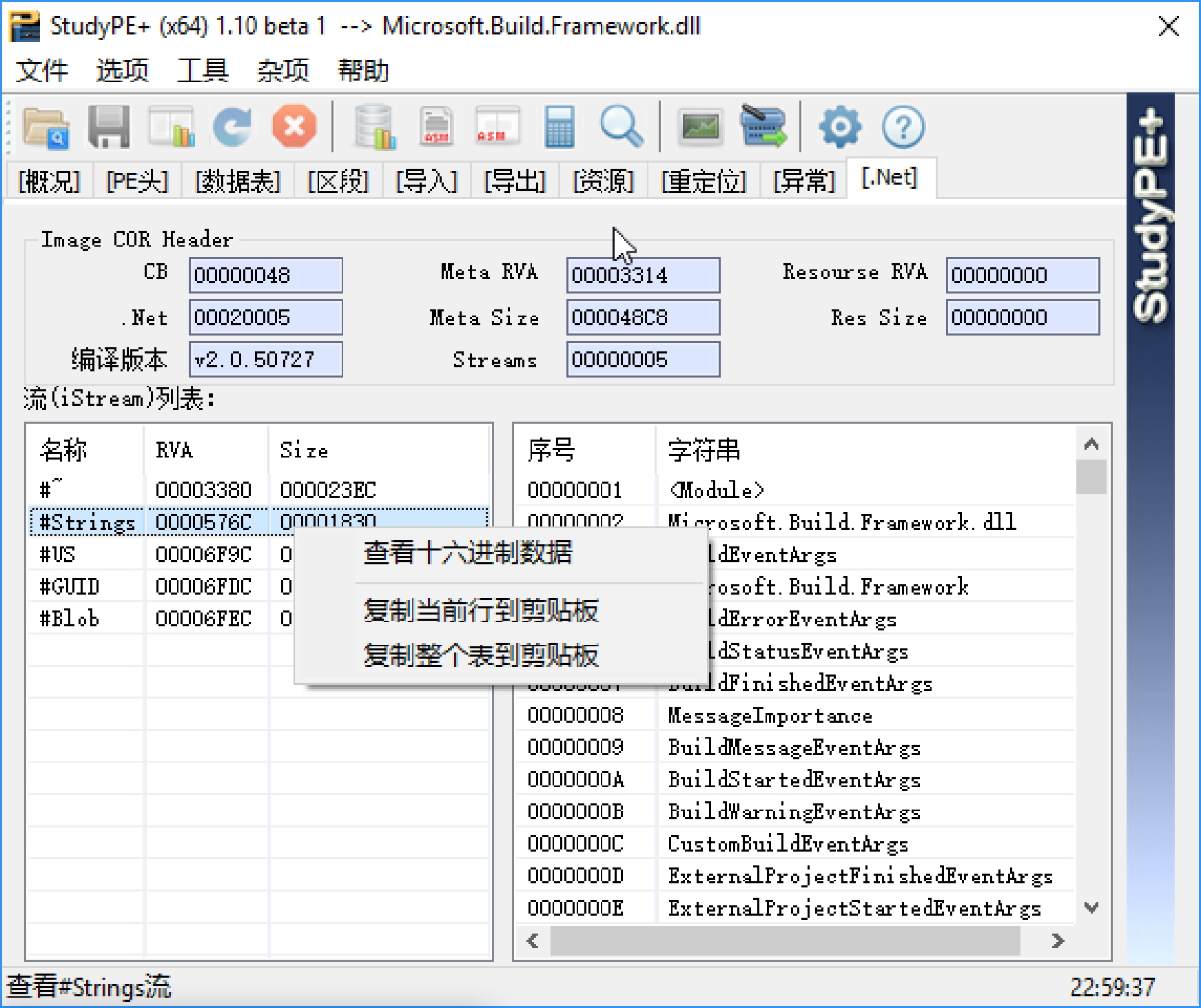The width and height of the screenshot is (1201, 1008).
Task: Click the floppy disk Save icon
Action: (109, 127)
